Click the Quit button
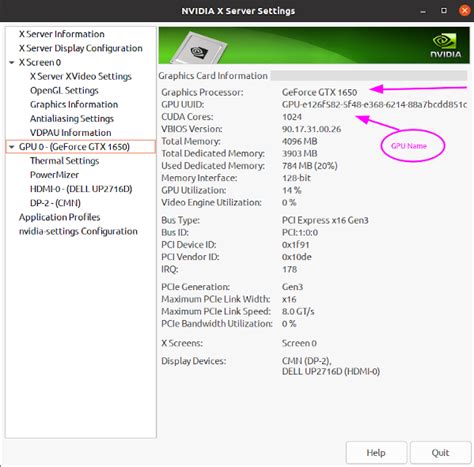 coord(440,453)
